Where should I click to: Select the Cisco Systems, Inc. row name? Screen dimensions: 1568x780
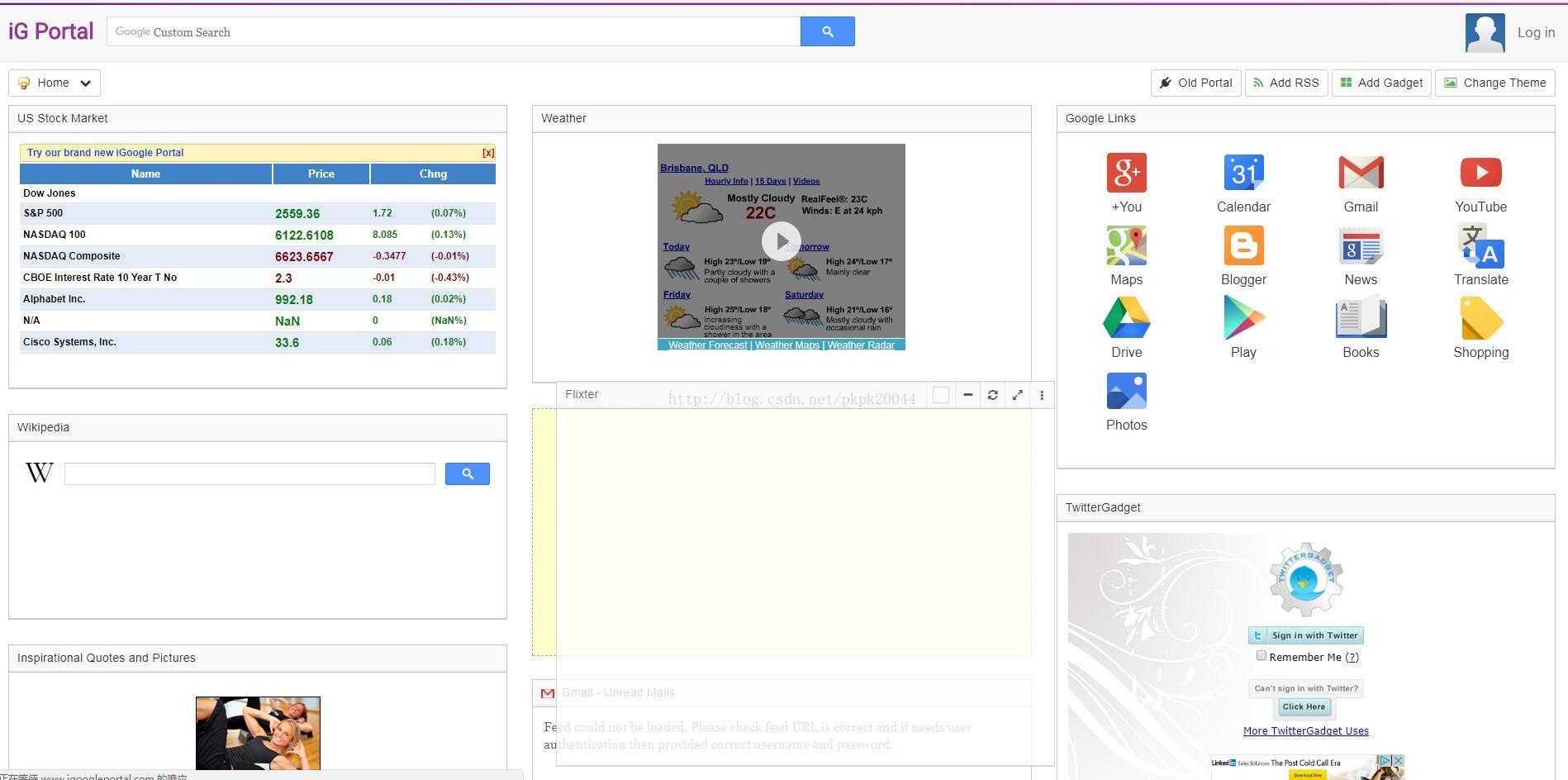[x=69, y=342]
